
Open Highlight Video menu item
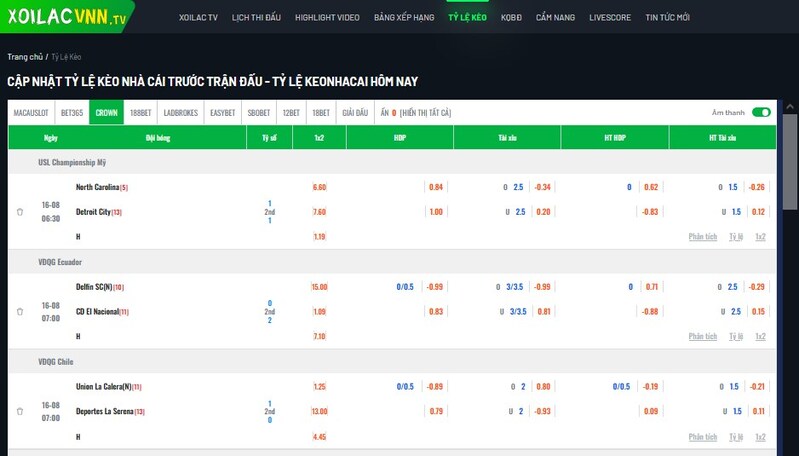coord(327,17)
